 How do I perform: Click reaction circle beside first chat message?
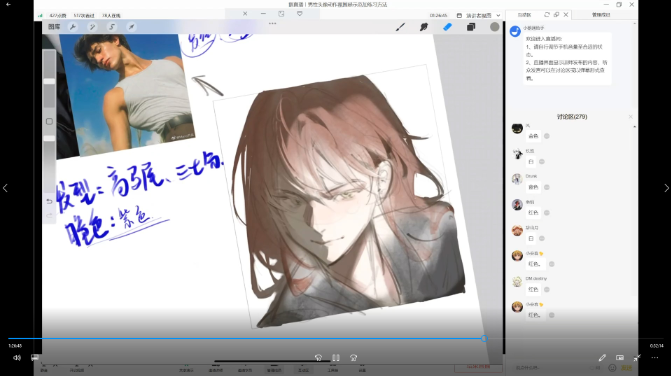546,136
